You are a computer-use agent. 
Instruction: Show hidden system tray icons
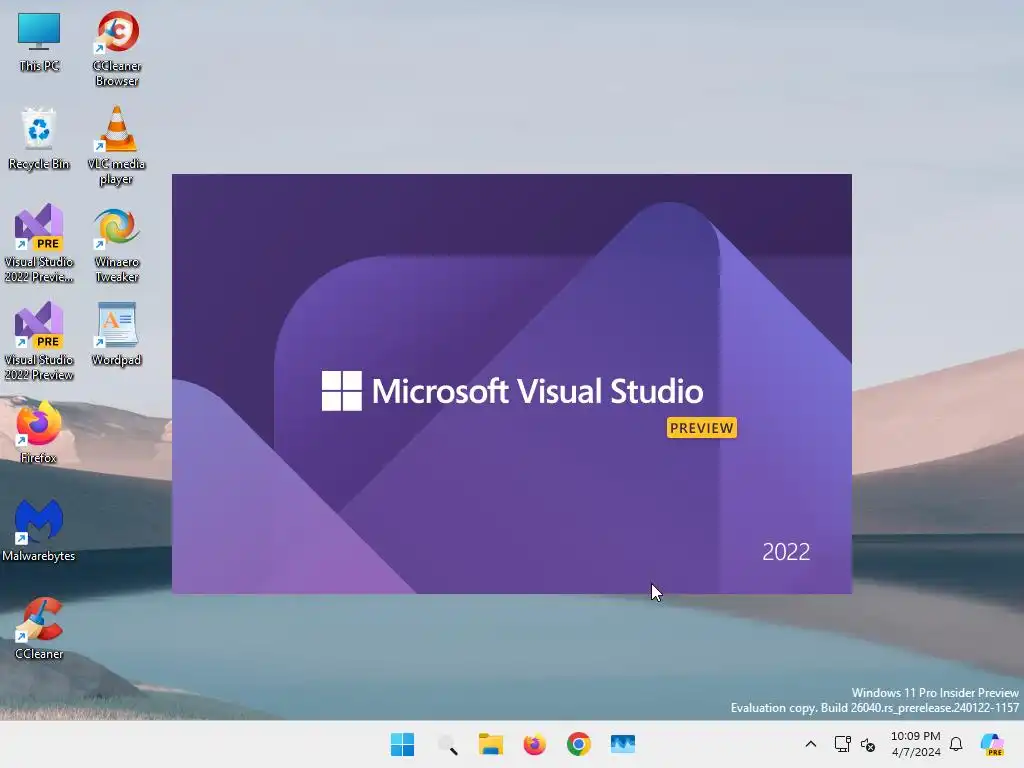(x=810, y=744)
